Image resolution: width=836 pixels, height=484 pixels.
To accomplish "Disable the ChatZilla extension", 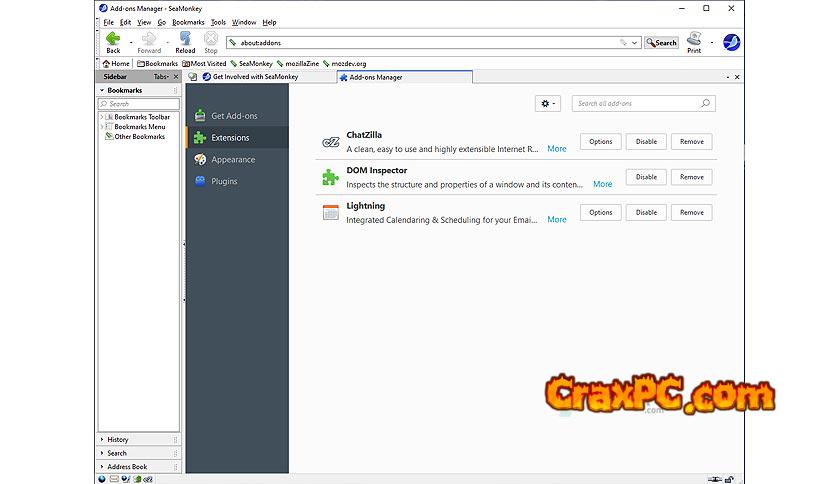I will click(646, 142).
